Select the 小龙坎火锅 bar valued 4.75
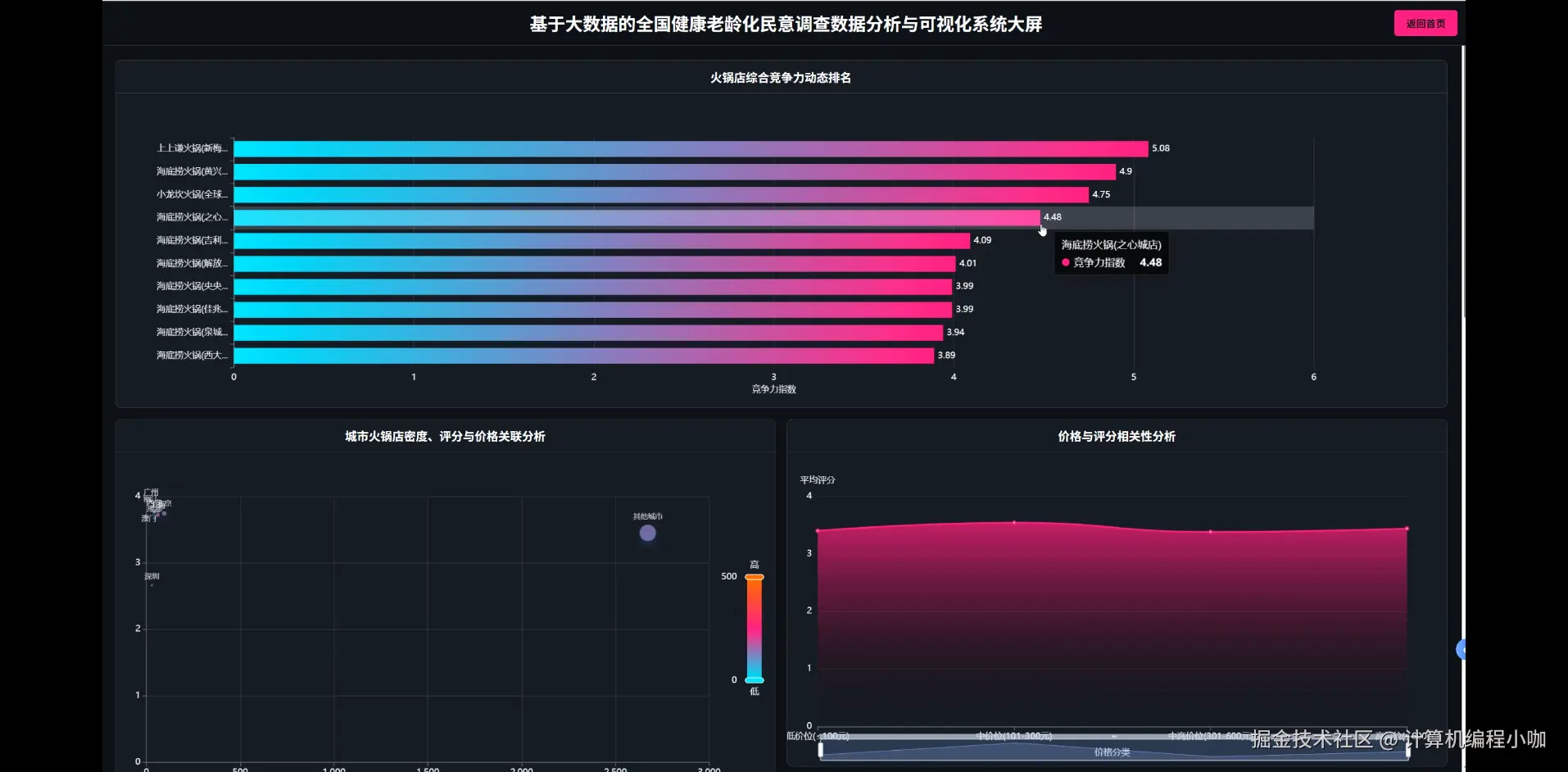The image size is (1568, 772). tap(661, 194)
